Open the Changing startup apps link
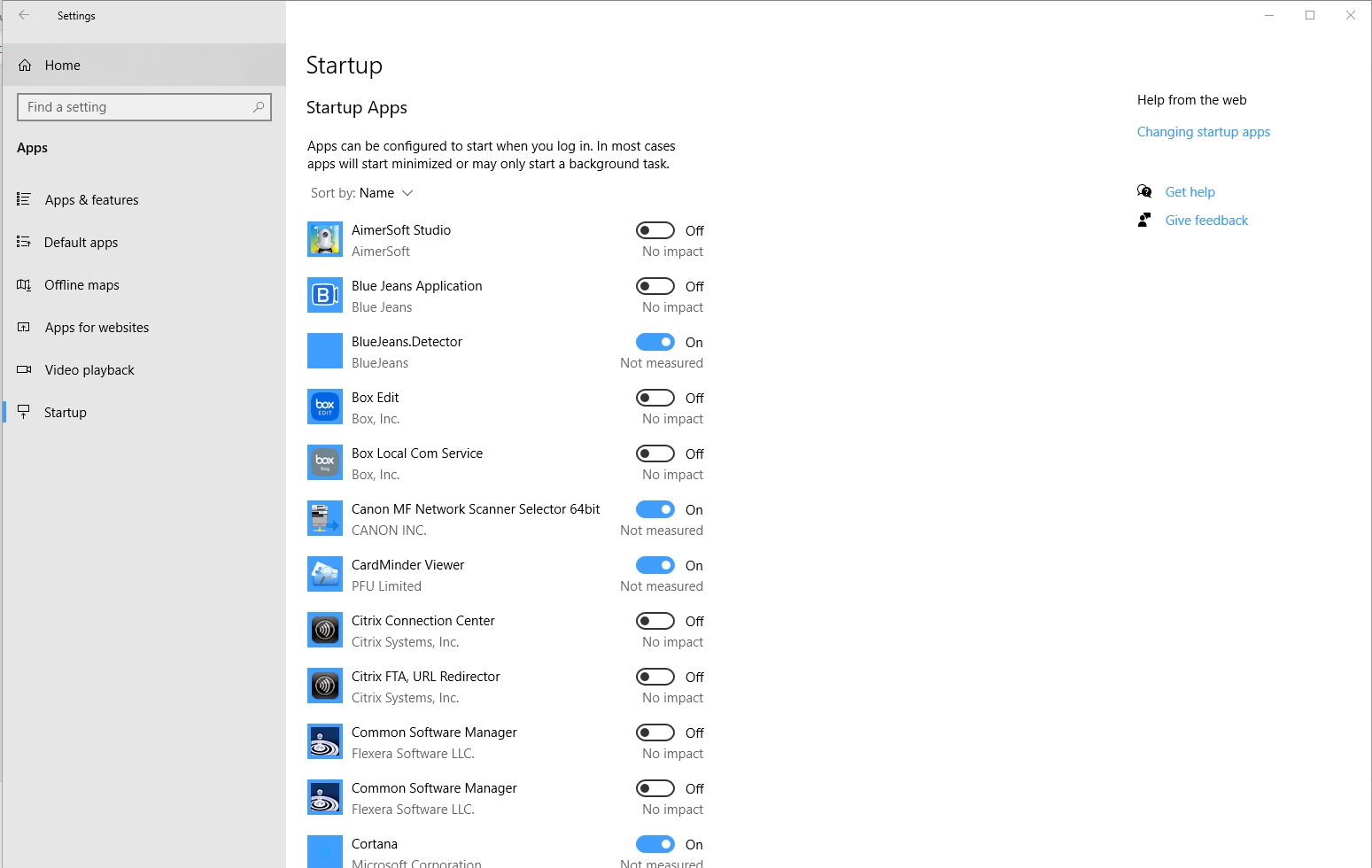The image size is (1372, 868). 1203,132
